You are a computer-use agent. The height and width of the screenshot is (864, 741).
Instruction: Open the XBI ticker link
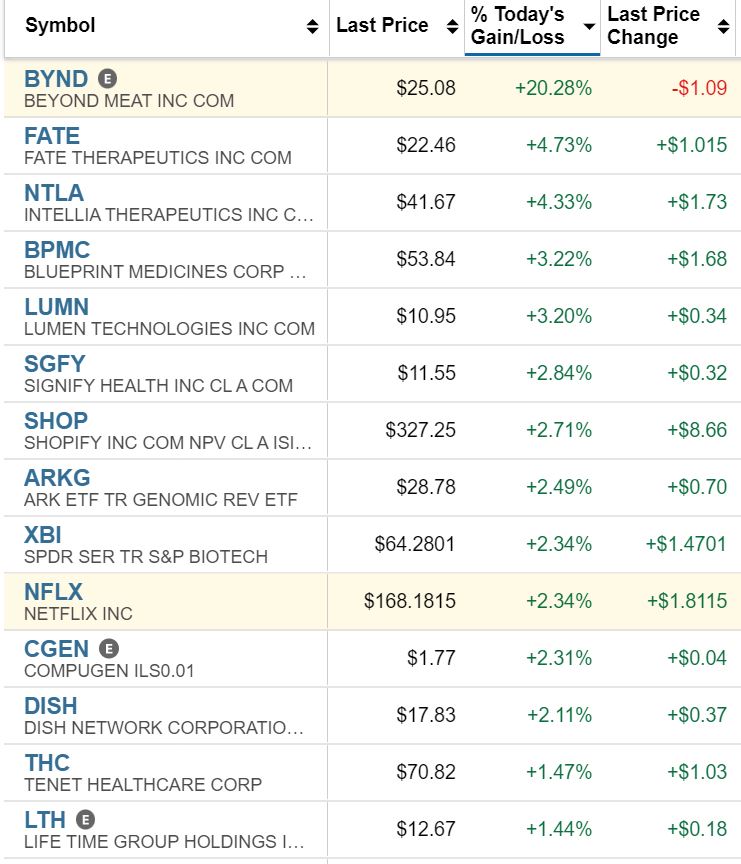[x=43, y=535]
